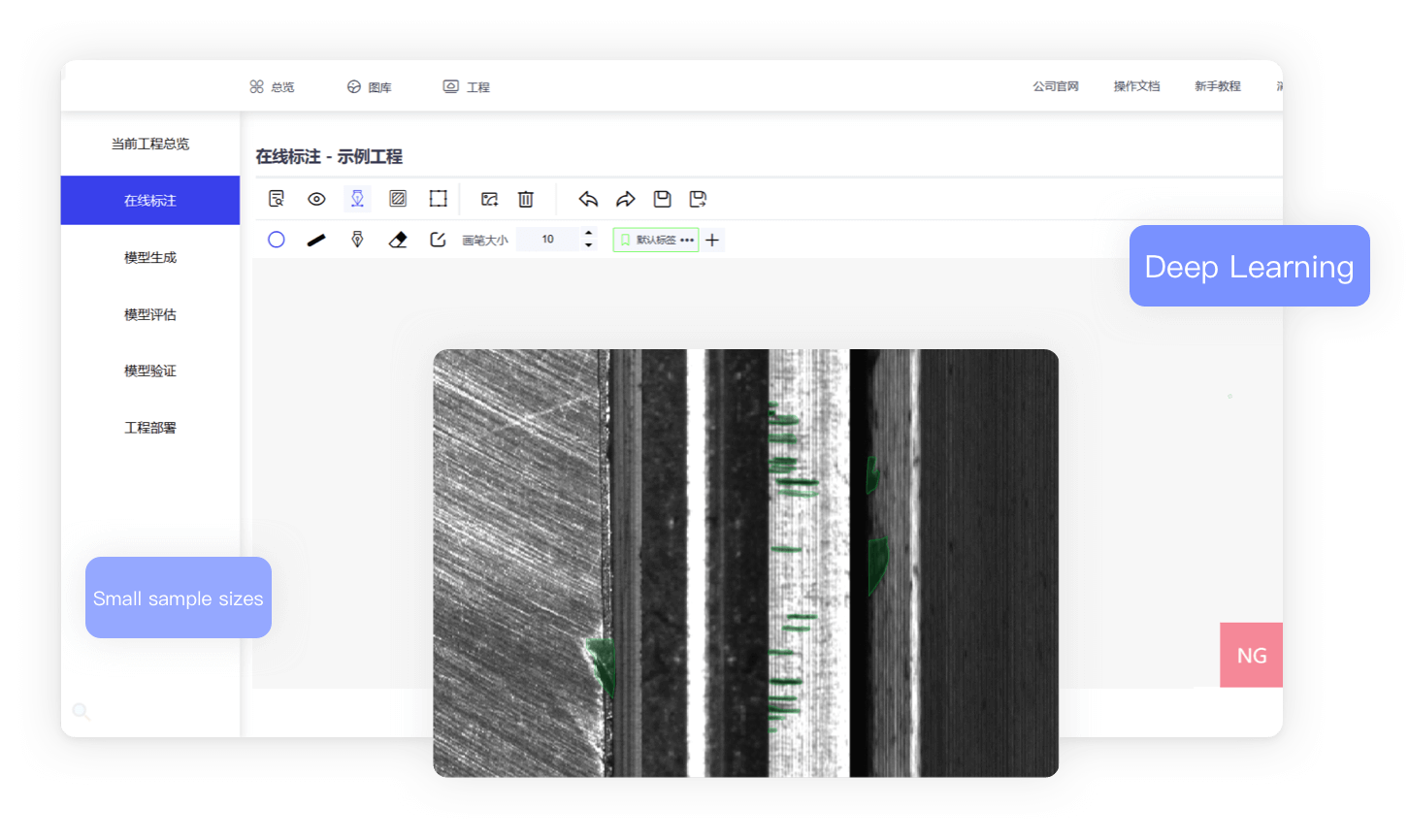
Task: Click the Deep Learning badge
Action: (1250, 266)
